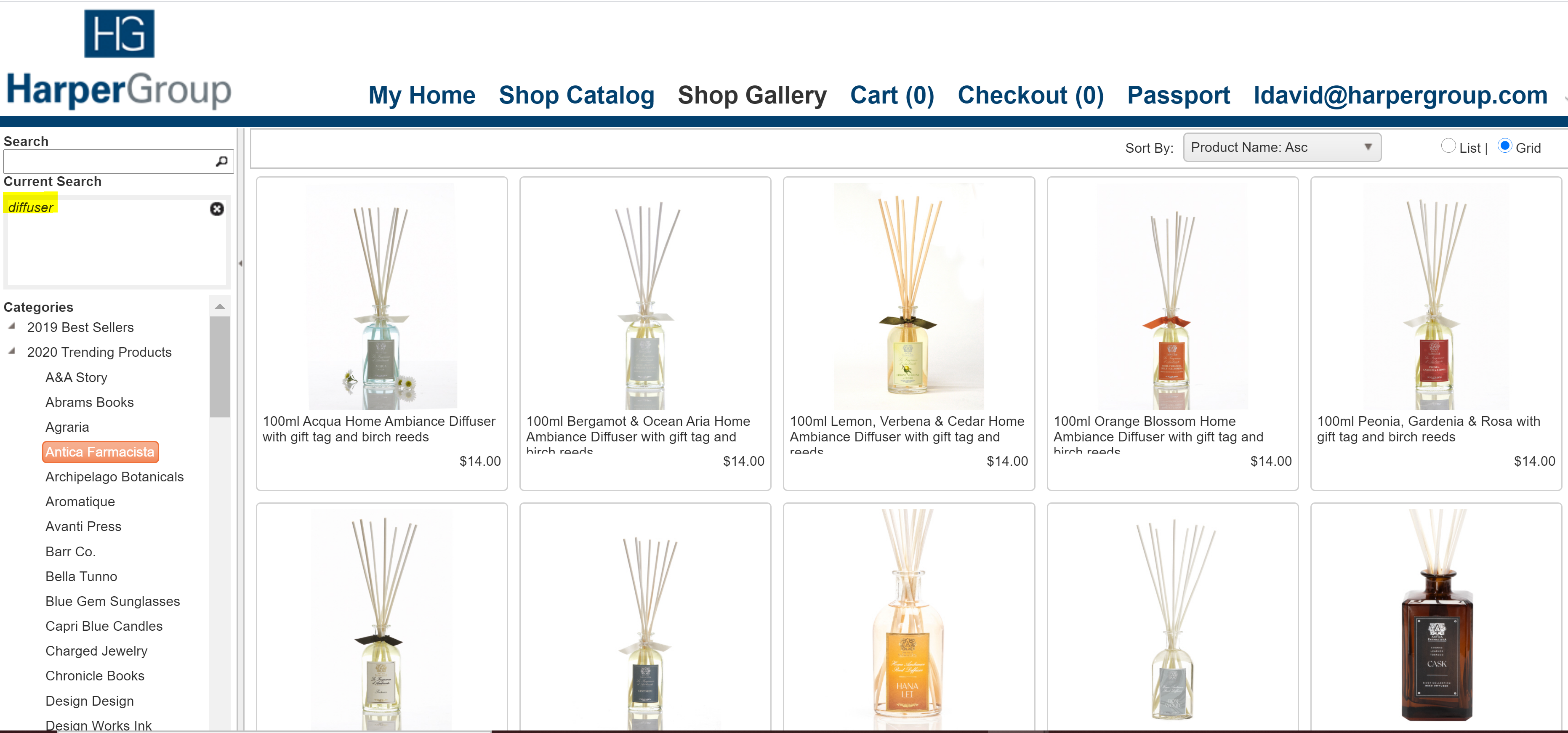Screen dimensions: 1568x733
Task: Click the search magnifier icon
Action: click(221, 161)
